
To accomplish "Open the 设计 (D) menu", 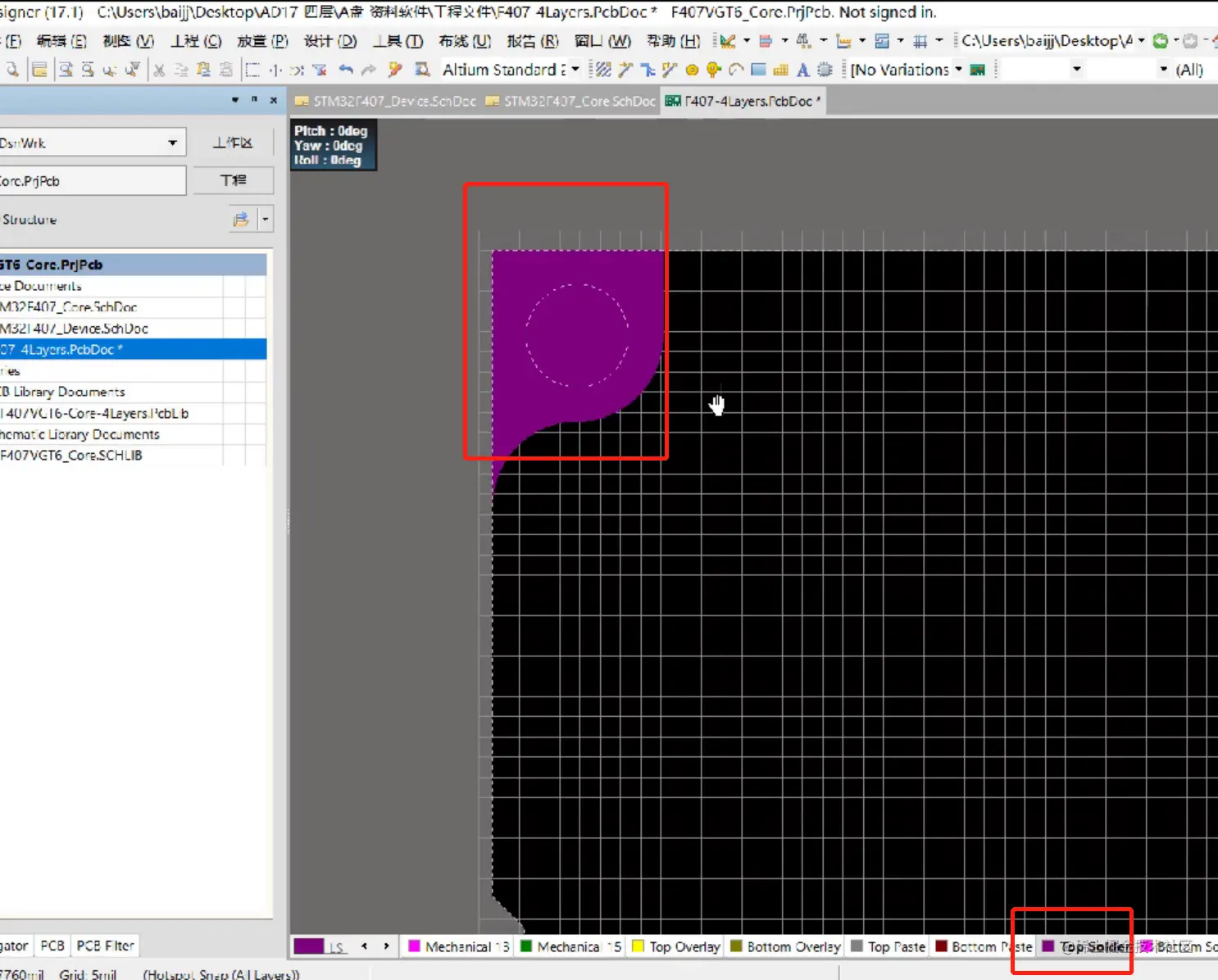I will [330, 41].
